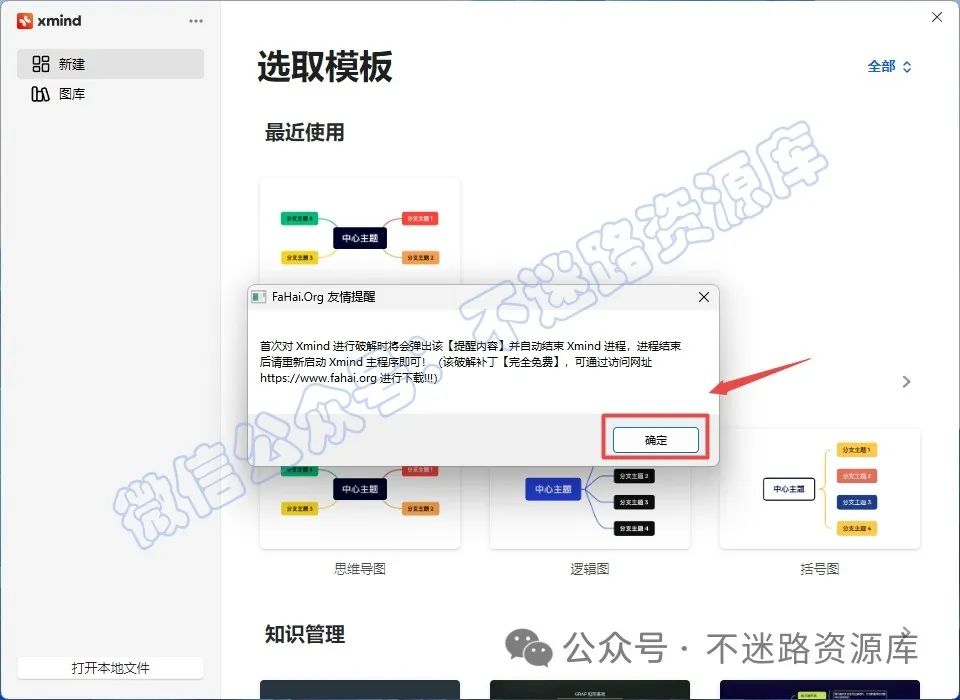Click the 最近使用 section heading

coord(304,132)
